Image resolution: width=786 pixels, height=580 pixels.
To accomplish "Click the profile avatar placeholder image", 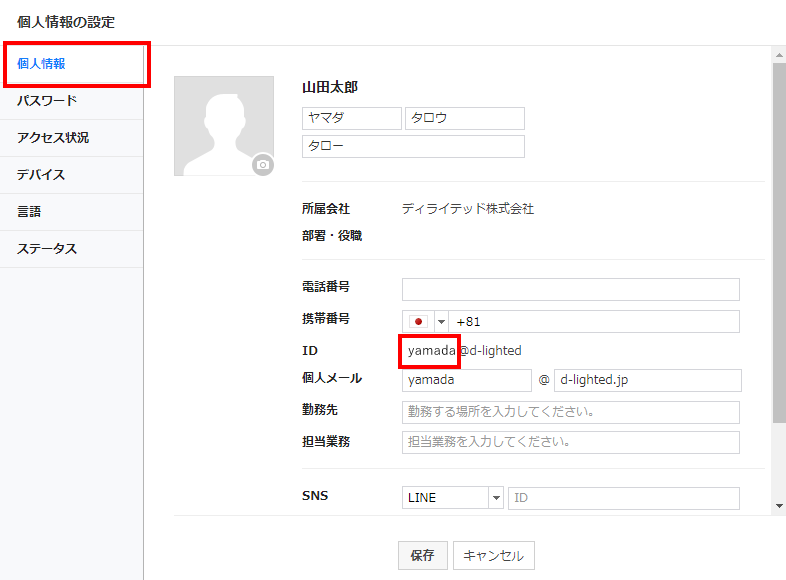I will tap(223, 125).
